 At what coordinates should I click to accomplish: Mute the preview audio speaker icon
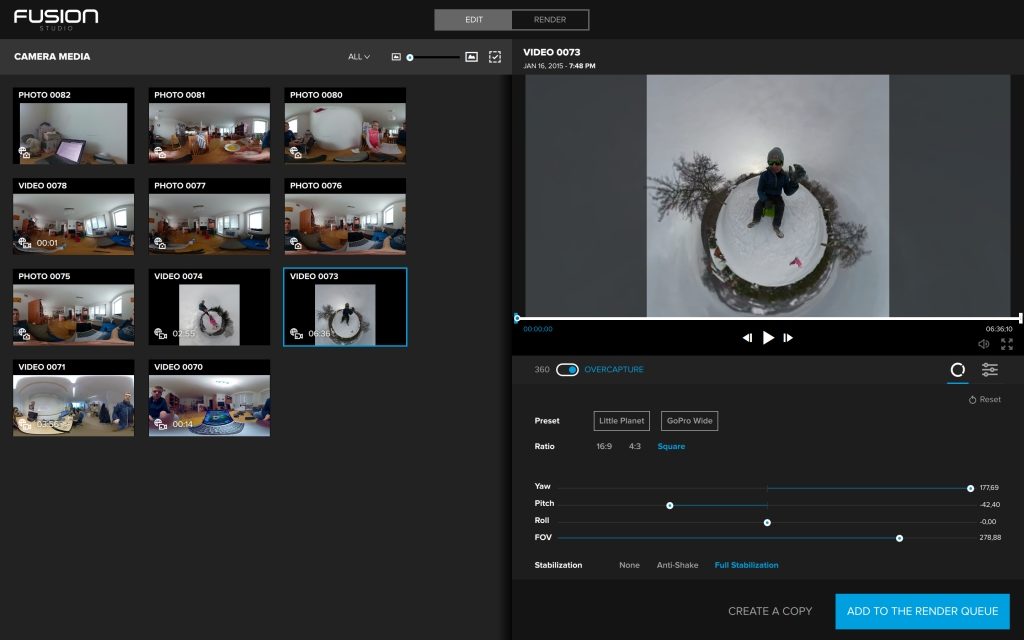pos(984,344)
